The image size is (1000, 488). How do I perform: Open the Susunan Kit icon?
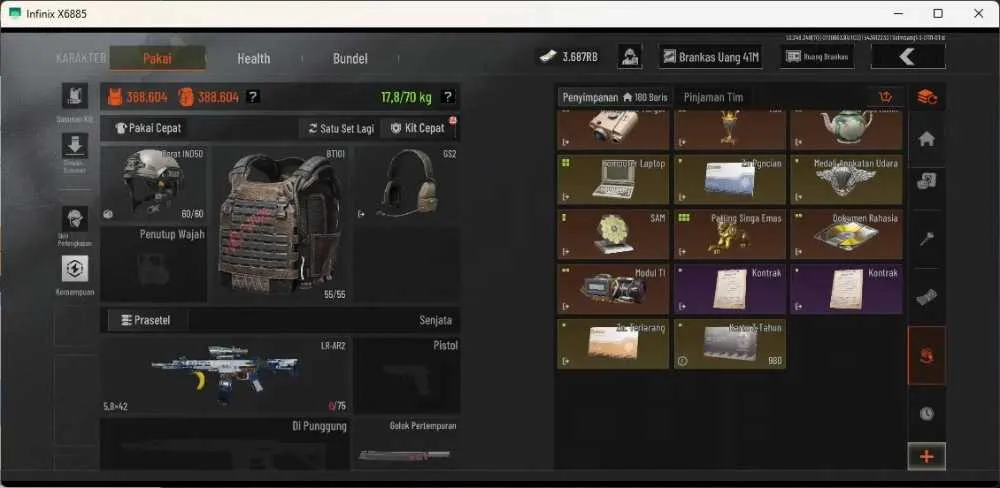pos(75,96)
